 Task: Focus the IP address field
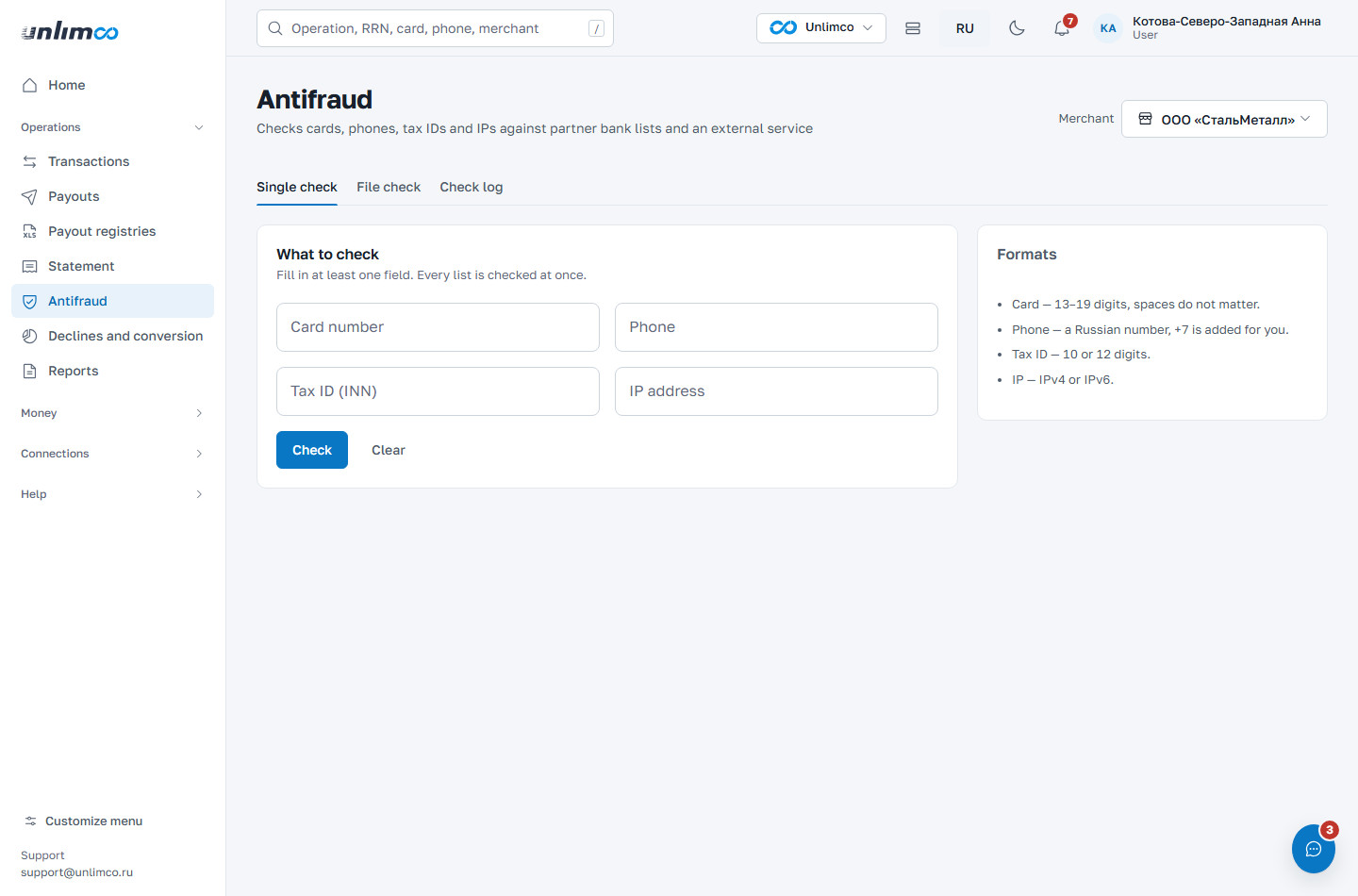(776, 391)
